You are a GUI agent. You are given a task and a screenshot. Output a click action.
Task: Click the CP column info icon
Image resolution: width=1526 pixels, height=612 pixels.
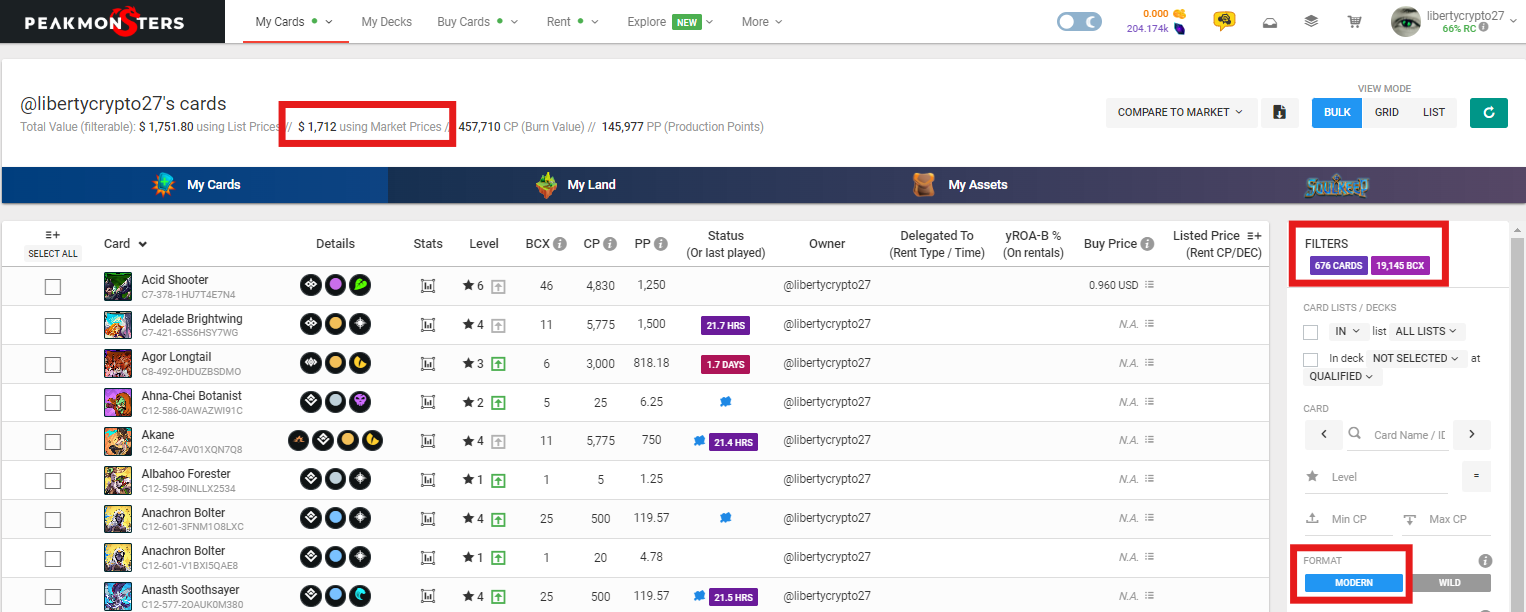[610, 244]
